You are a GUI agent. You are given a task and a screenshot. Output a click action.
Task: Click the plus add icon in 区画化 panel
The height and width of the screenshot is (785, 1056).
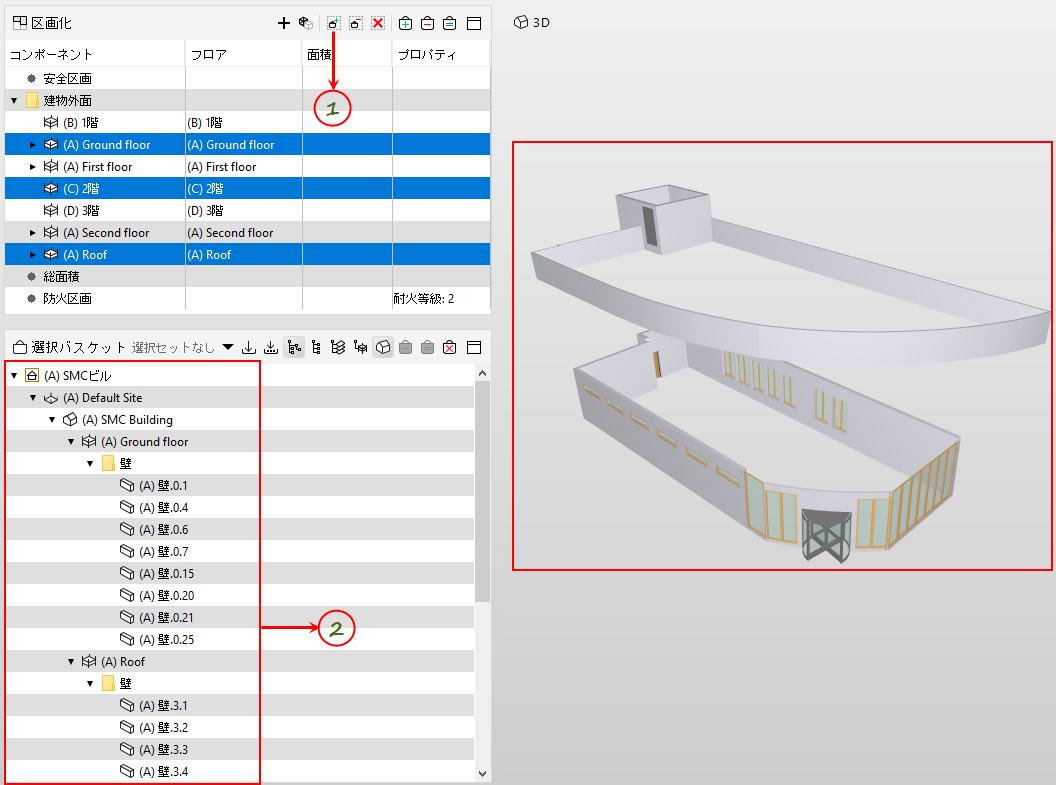point(284,24)
